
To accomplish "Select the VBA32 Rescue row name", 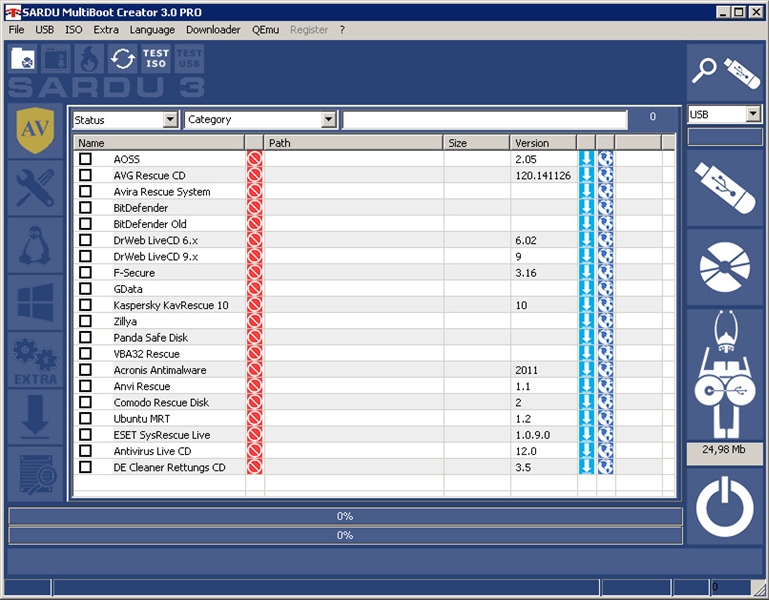I will [146, 354].
